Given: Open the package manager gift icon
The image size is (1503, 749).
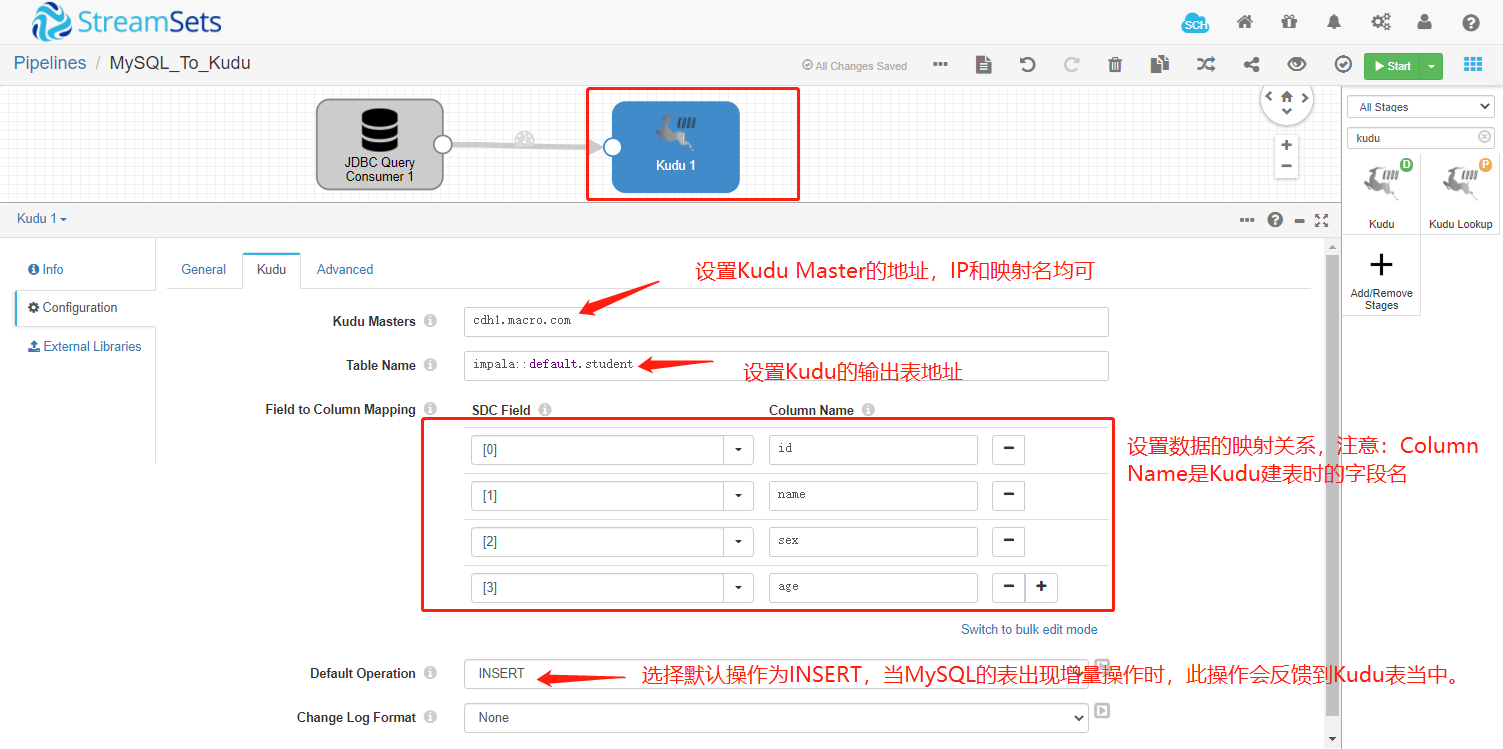Looking at the screenshot, I should tap(1289, 22).
